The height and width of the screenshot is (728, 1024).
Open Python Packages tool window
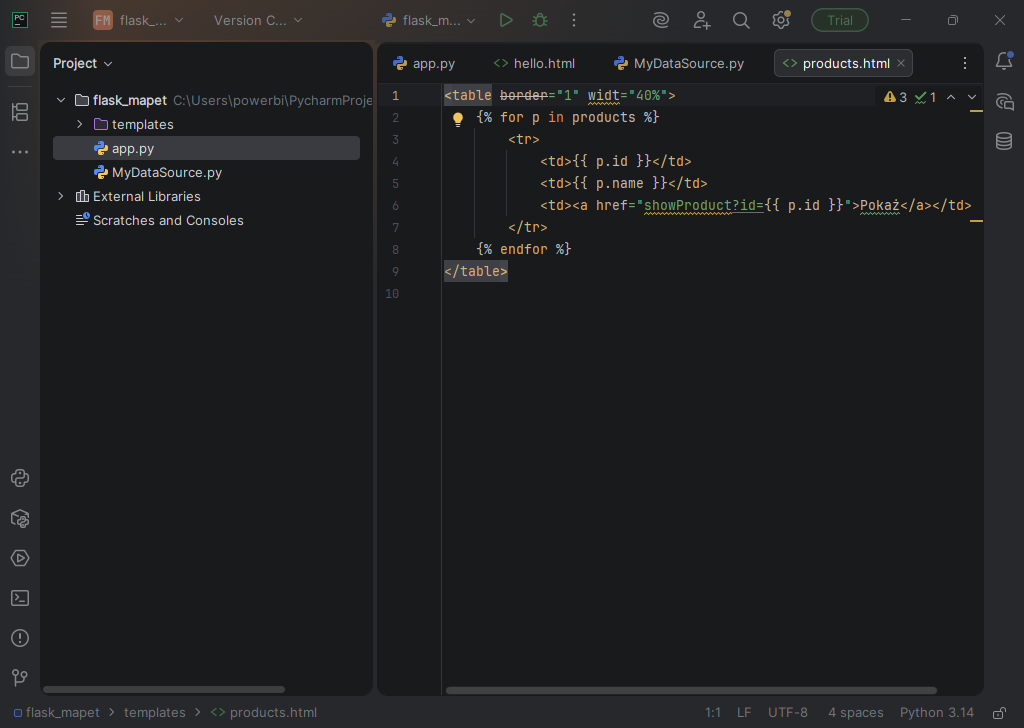coord(20,518)
